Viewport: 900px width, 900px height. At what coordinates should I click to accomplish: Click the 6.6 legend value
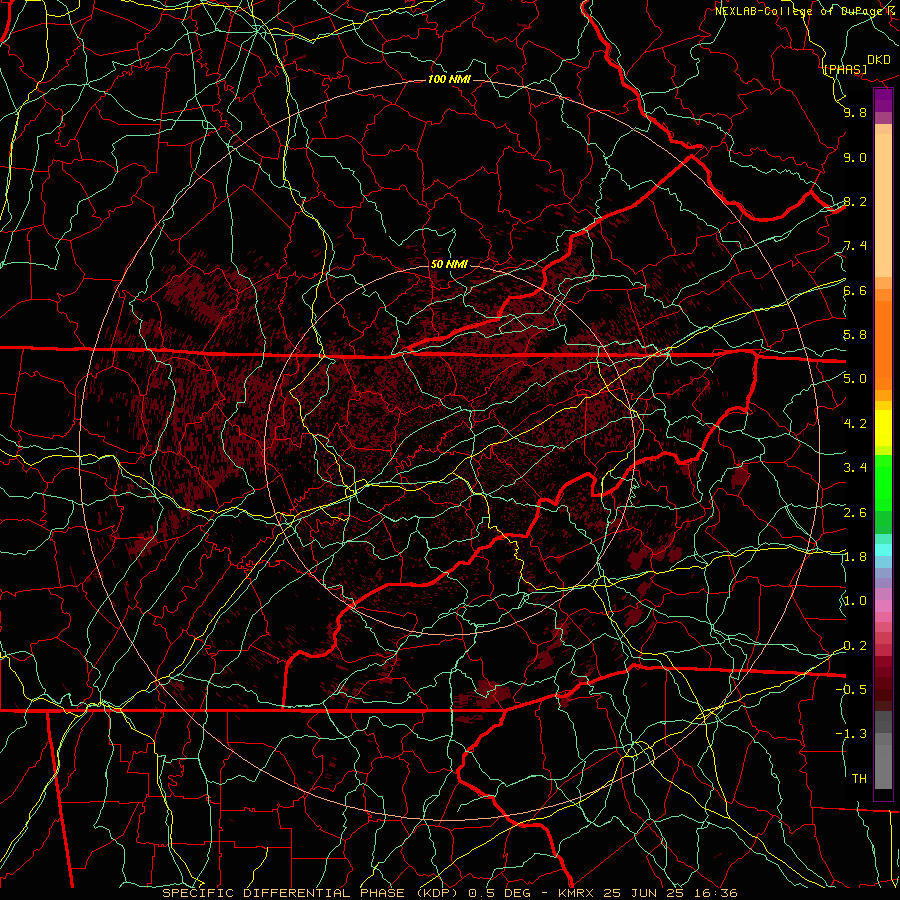855,290
